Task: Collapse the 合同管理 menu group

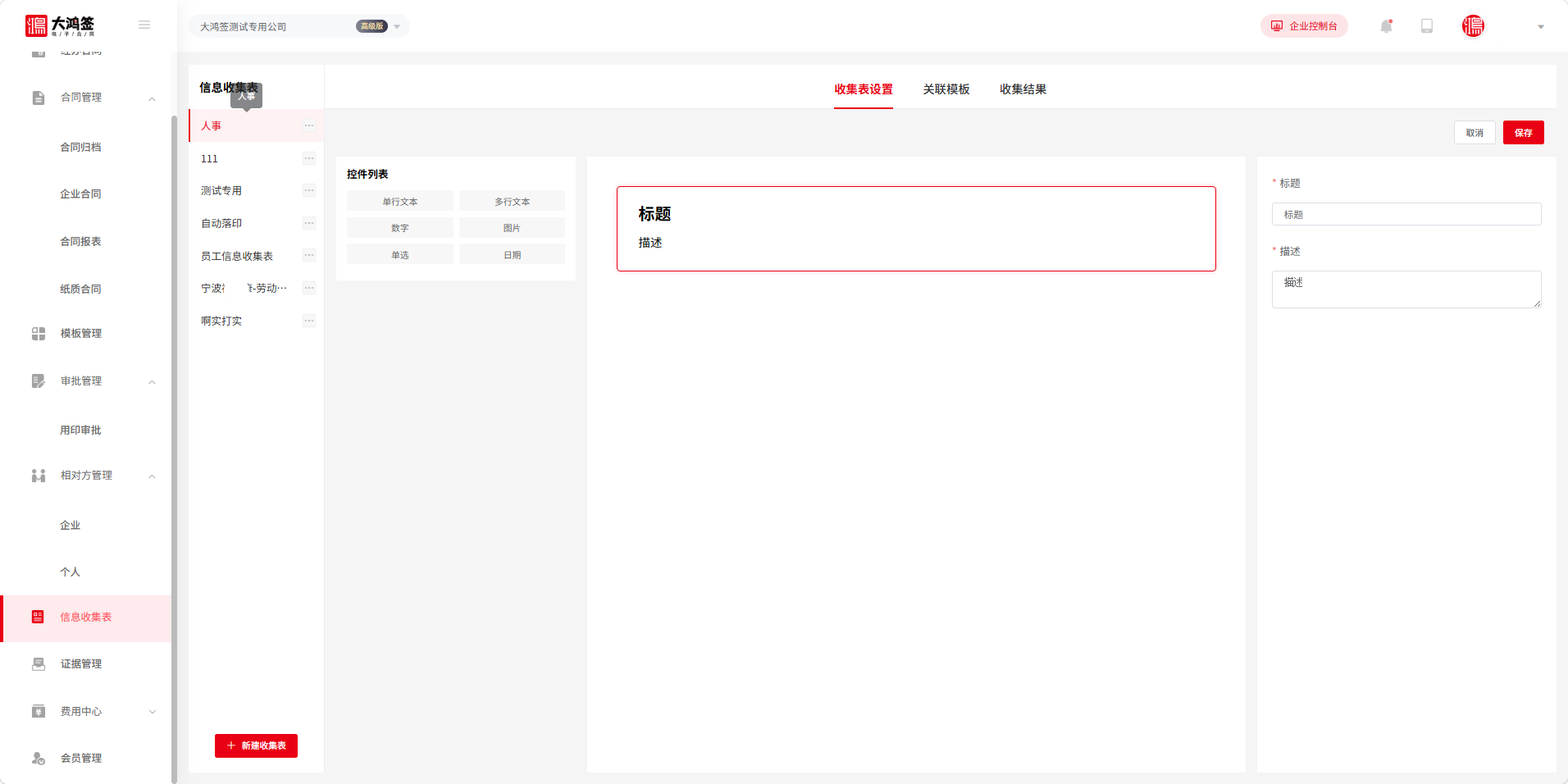Action: coord(152,98)
